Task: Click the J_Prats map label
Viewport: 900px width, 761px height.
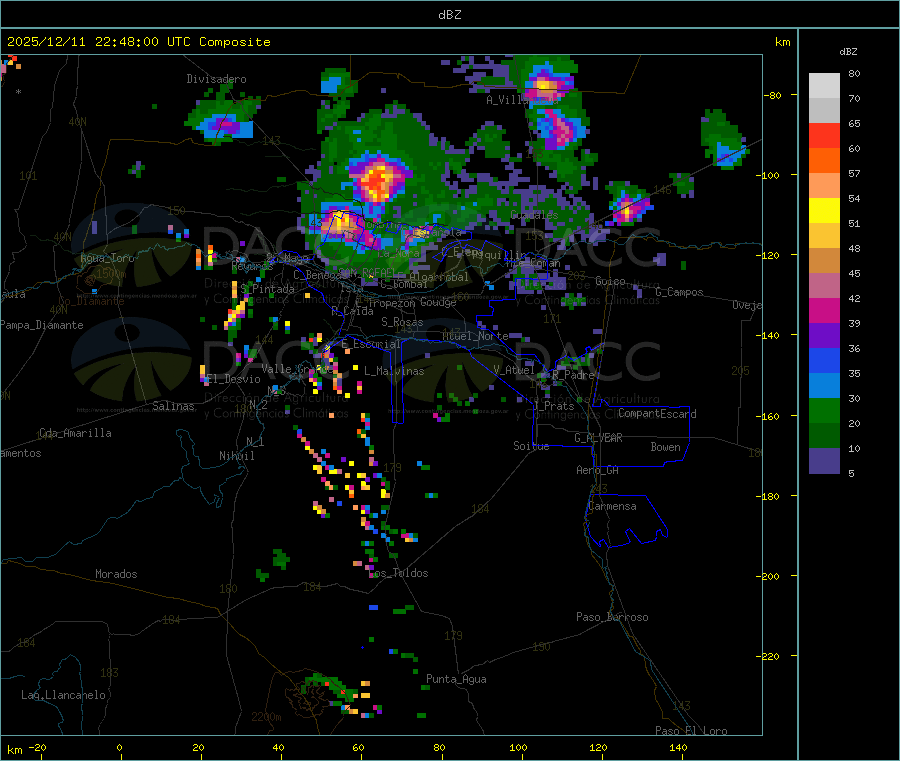Action: [x=554, y=406]
